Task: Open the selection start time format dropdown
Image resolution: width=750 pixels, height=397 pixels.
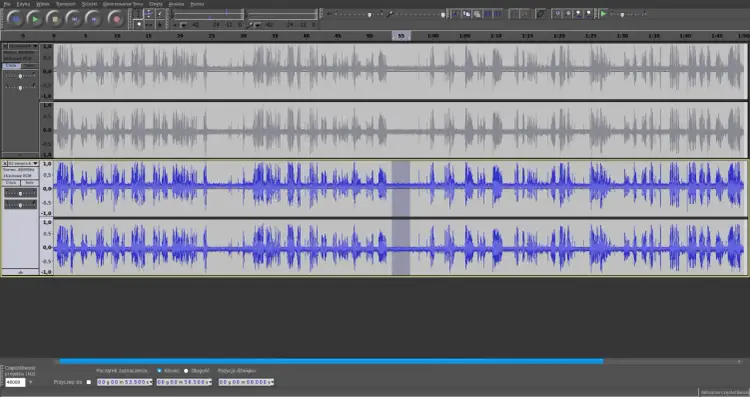Action: tap(151, 382)
